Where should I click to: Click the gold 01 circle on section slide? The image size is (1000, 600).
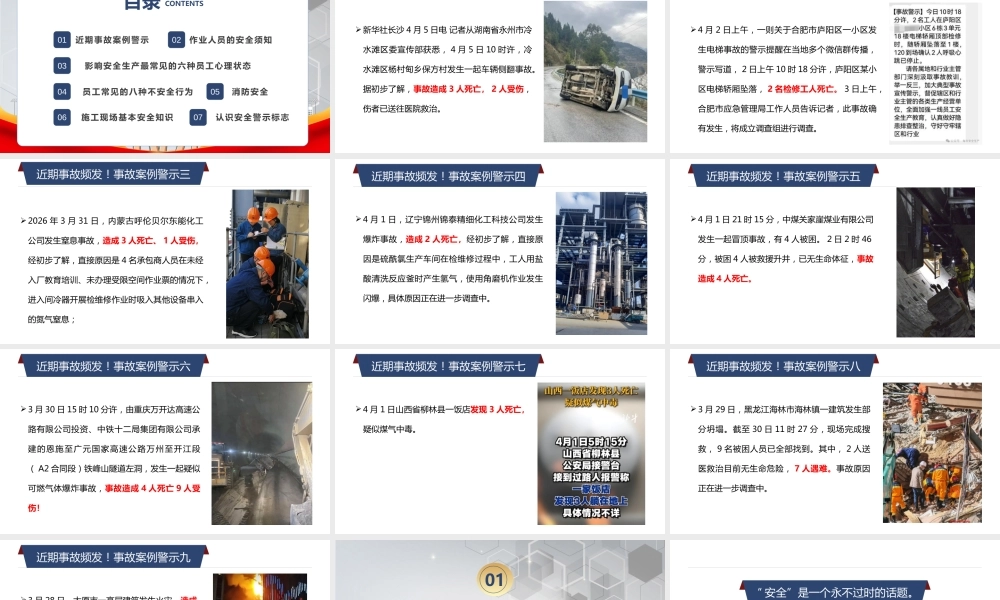(494, 580)
